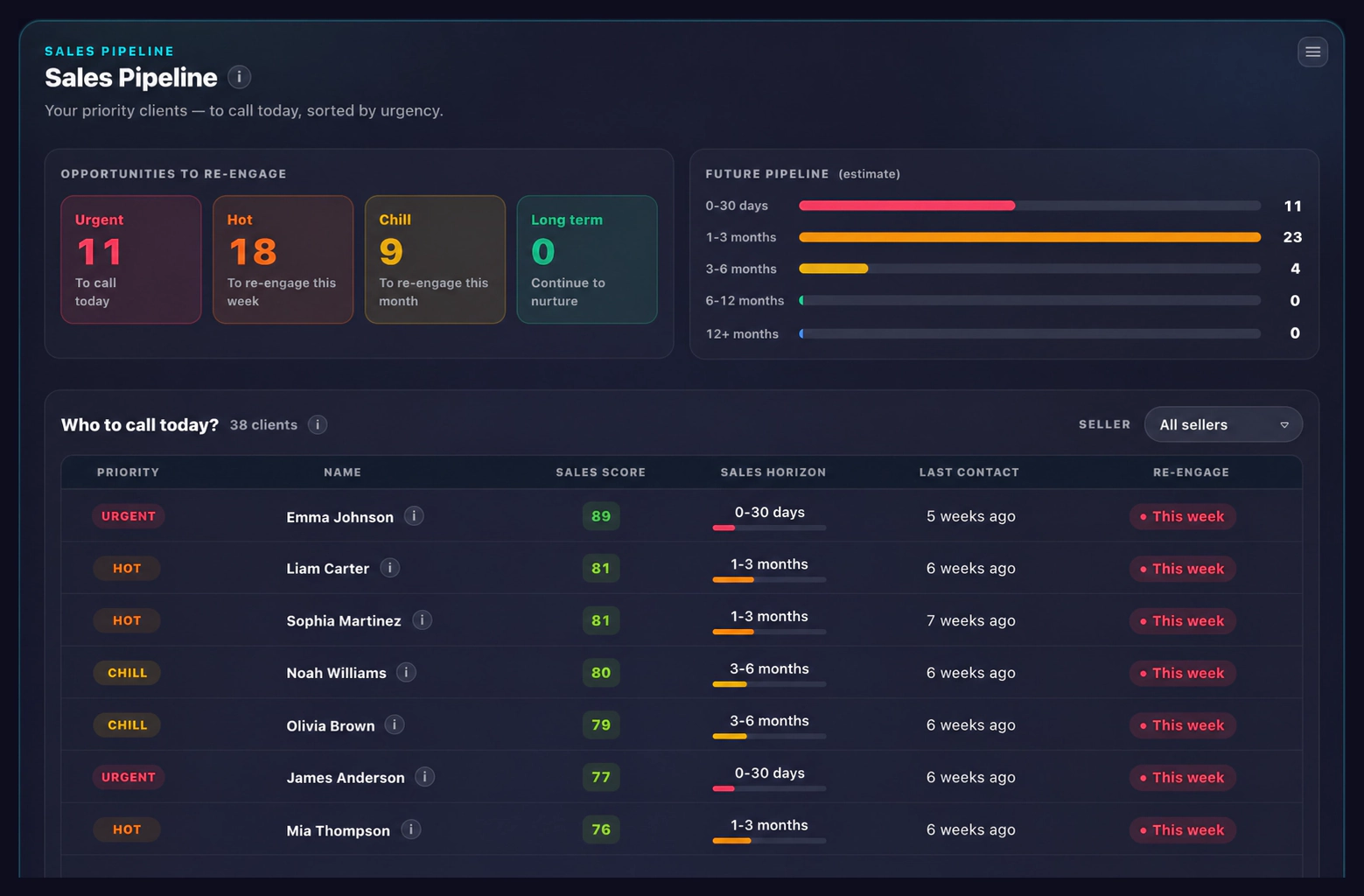Open the Emma Johnson client name
The height and width of the screenshot is (896, 1364).
[339, 517]
